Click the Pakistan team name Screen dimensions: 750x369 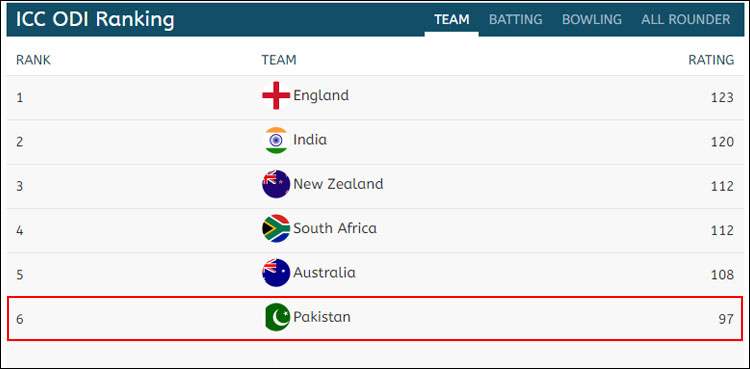(322, 317)
